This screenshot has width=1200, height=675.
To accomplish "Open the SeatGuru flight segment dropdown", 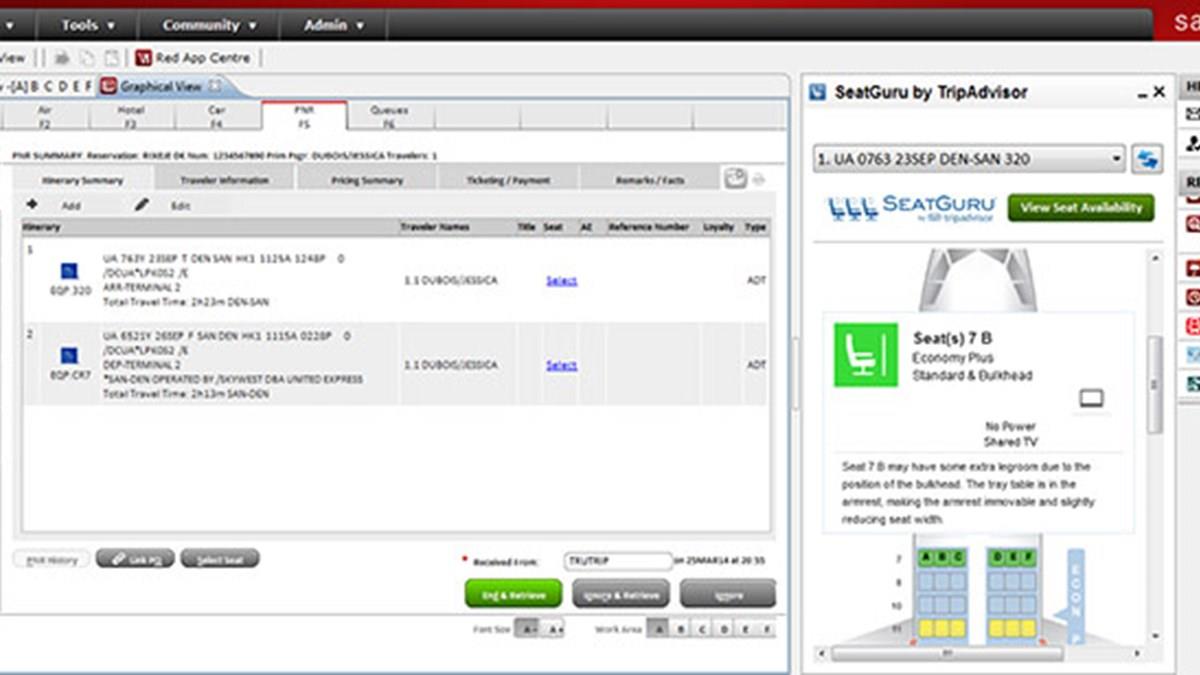I will click(970, 159).
